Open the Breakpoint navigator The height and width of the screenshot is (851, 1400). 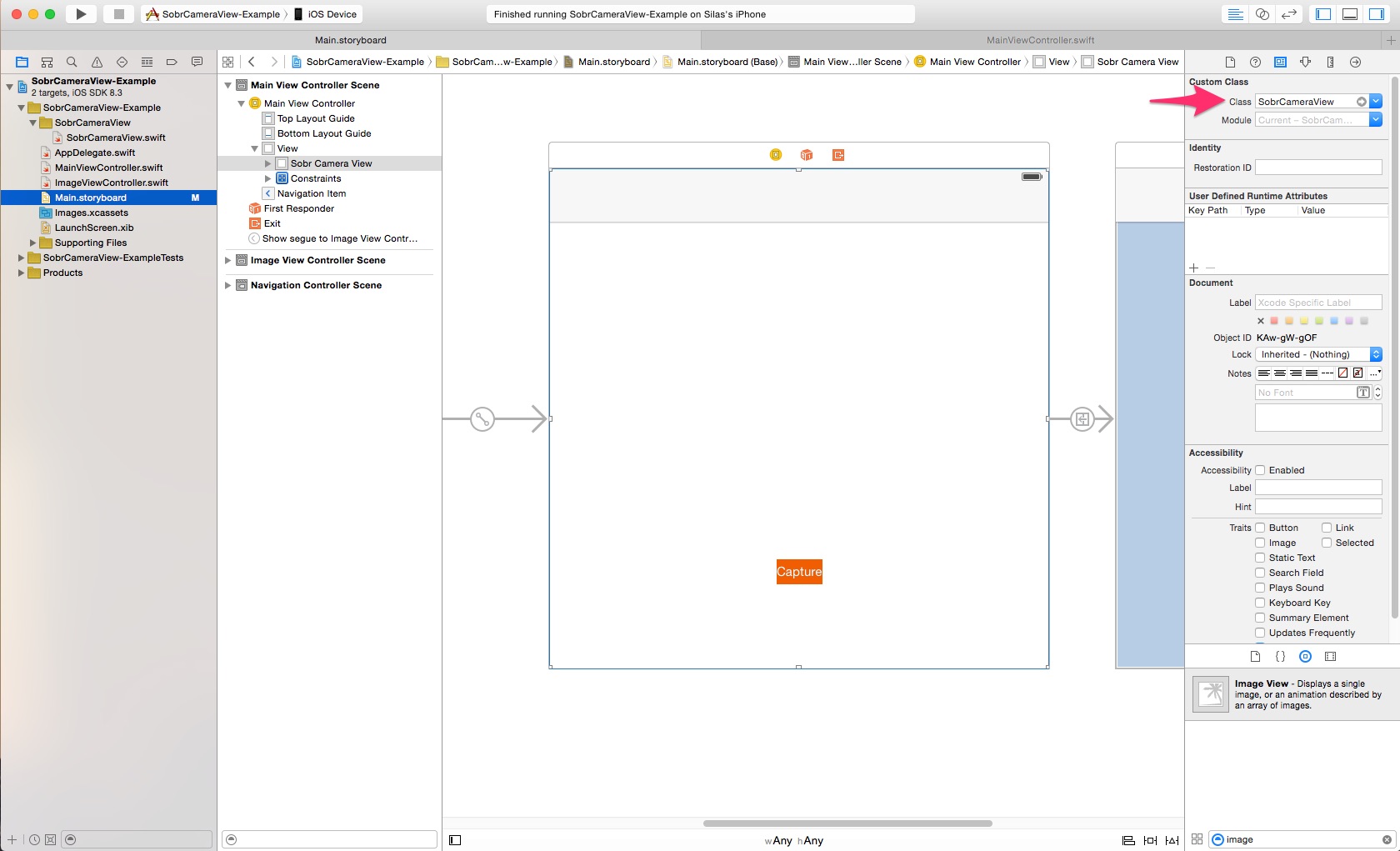pyautogui.click(x=172, y=62)
